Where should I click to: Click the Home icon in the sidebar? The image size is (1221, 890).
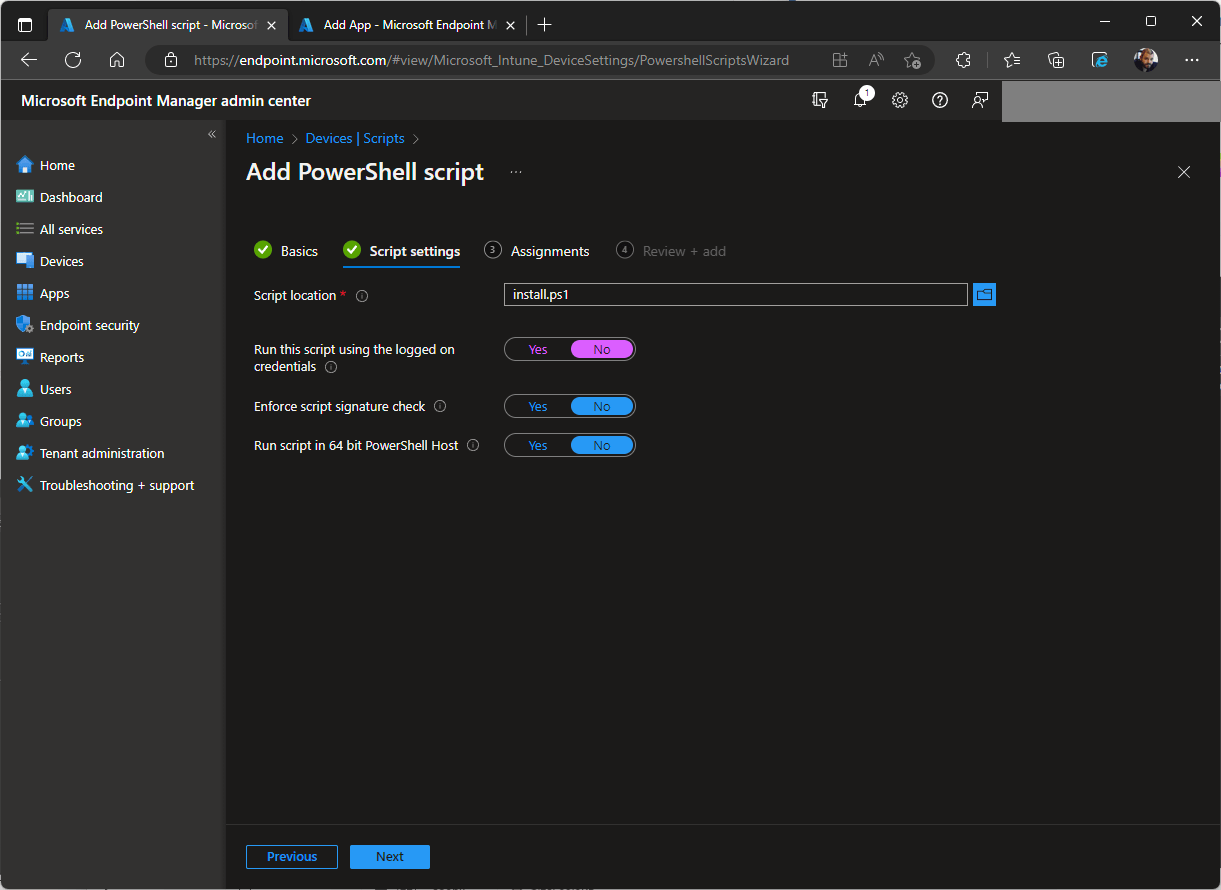[x=25, y=165]
